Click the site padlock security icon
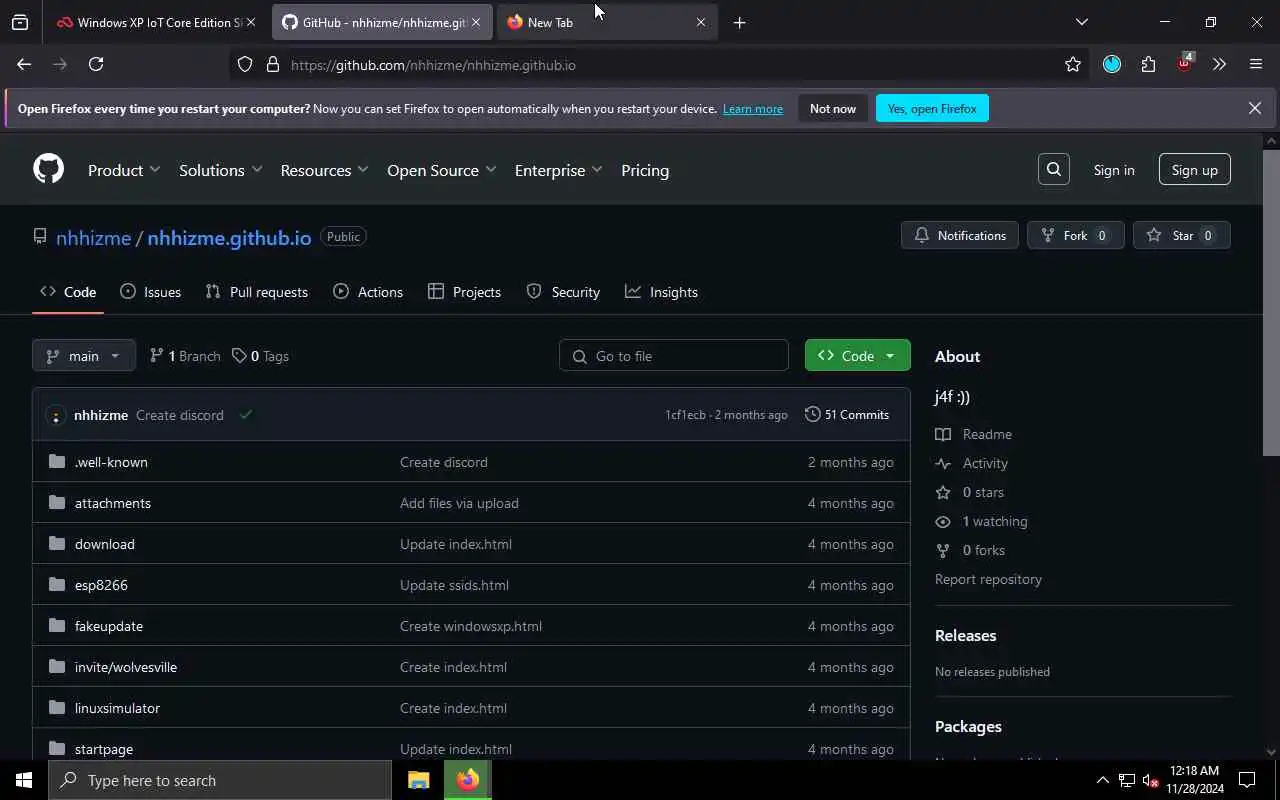Screen dimensions: 1280x800 tap(272, 65)
